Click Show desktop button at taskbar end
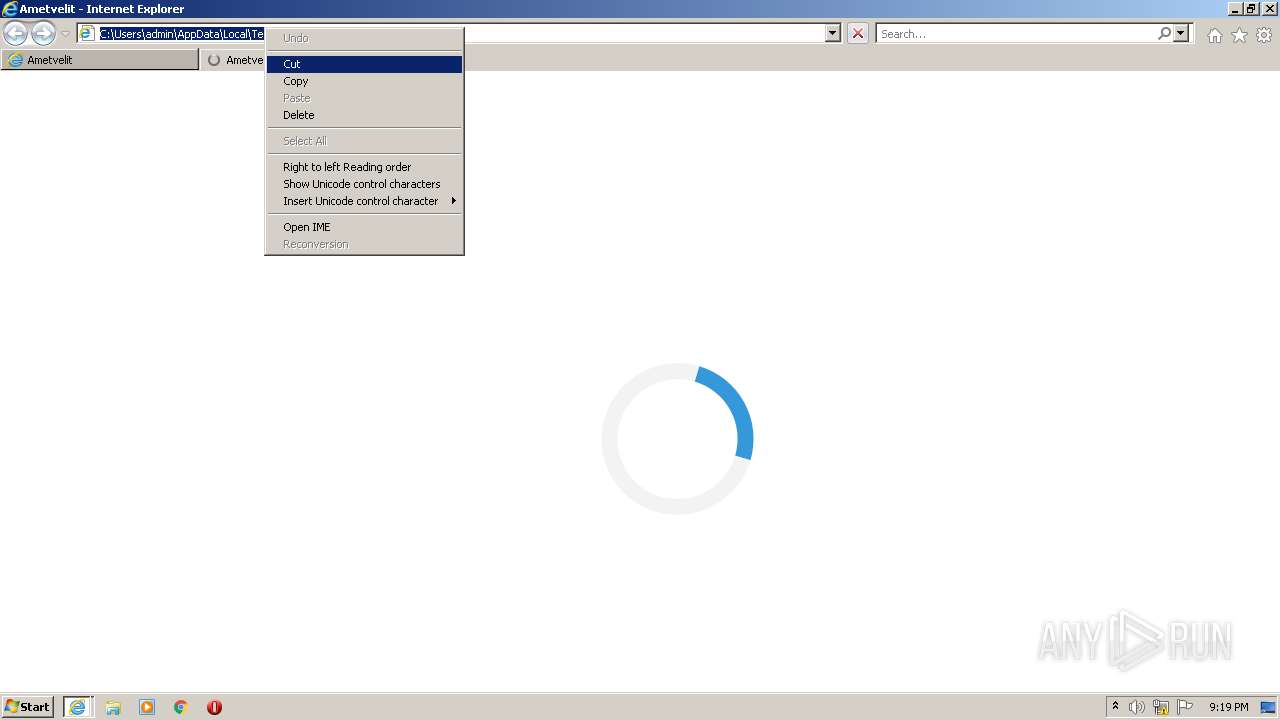Viewport: 1280px width, 720px height. click(x=1269, y=707)
